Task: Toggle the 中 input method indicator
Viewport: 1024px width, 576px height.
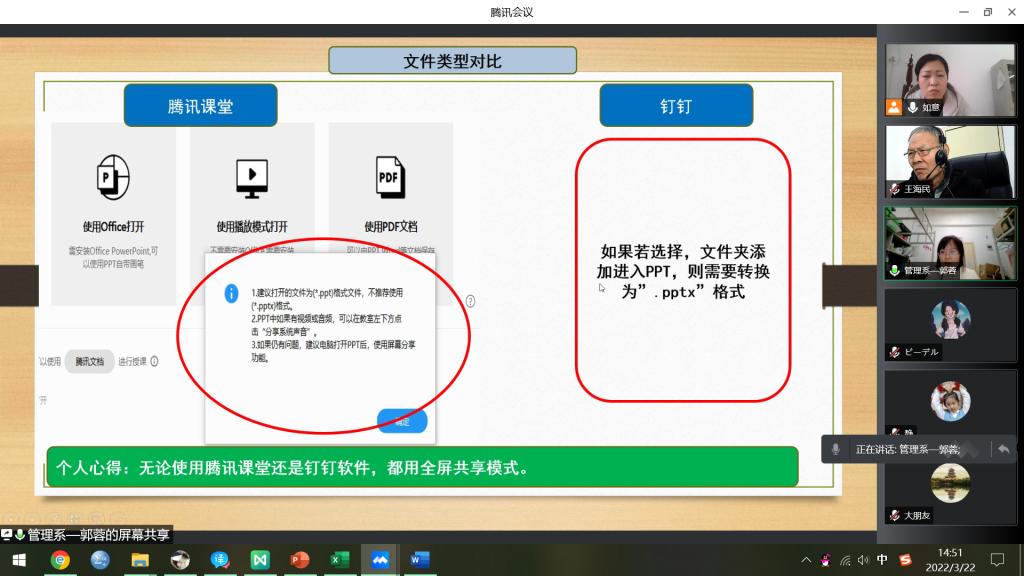Action: (x=882, y=560)
